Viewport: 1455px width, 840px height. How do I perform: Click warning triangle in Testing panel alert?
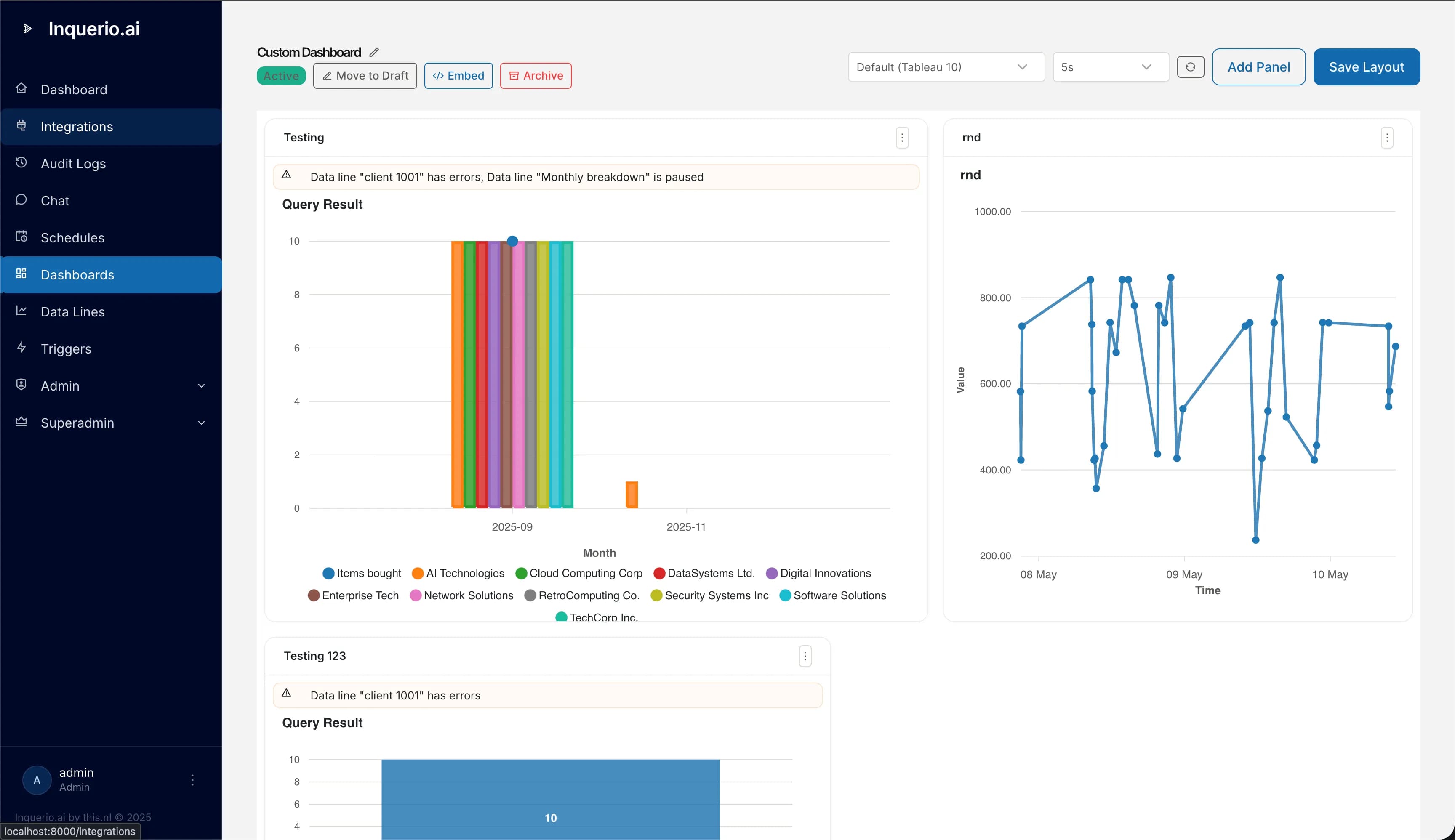286,175
